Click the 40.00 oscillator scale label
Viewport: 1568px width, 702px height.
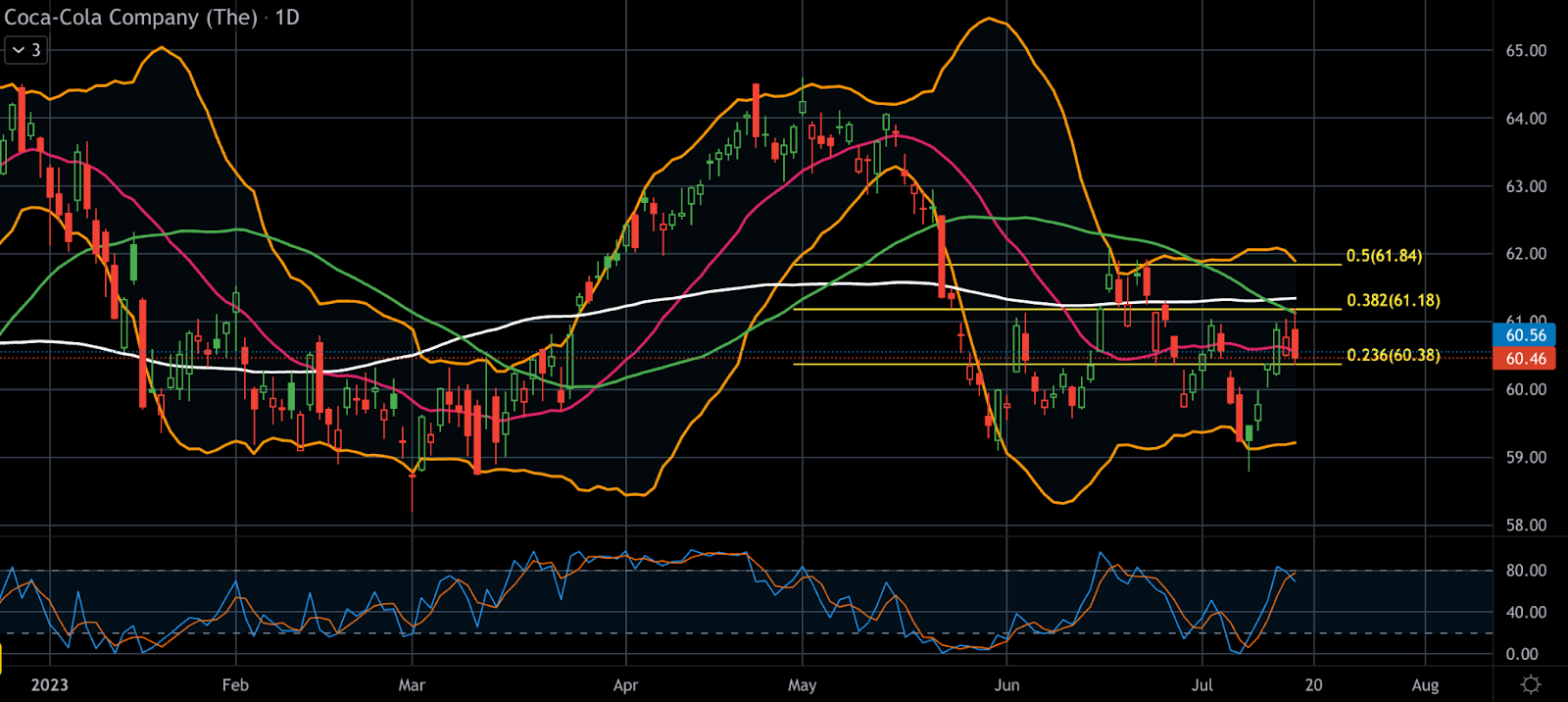coord(1526,613)
